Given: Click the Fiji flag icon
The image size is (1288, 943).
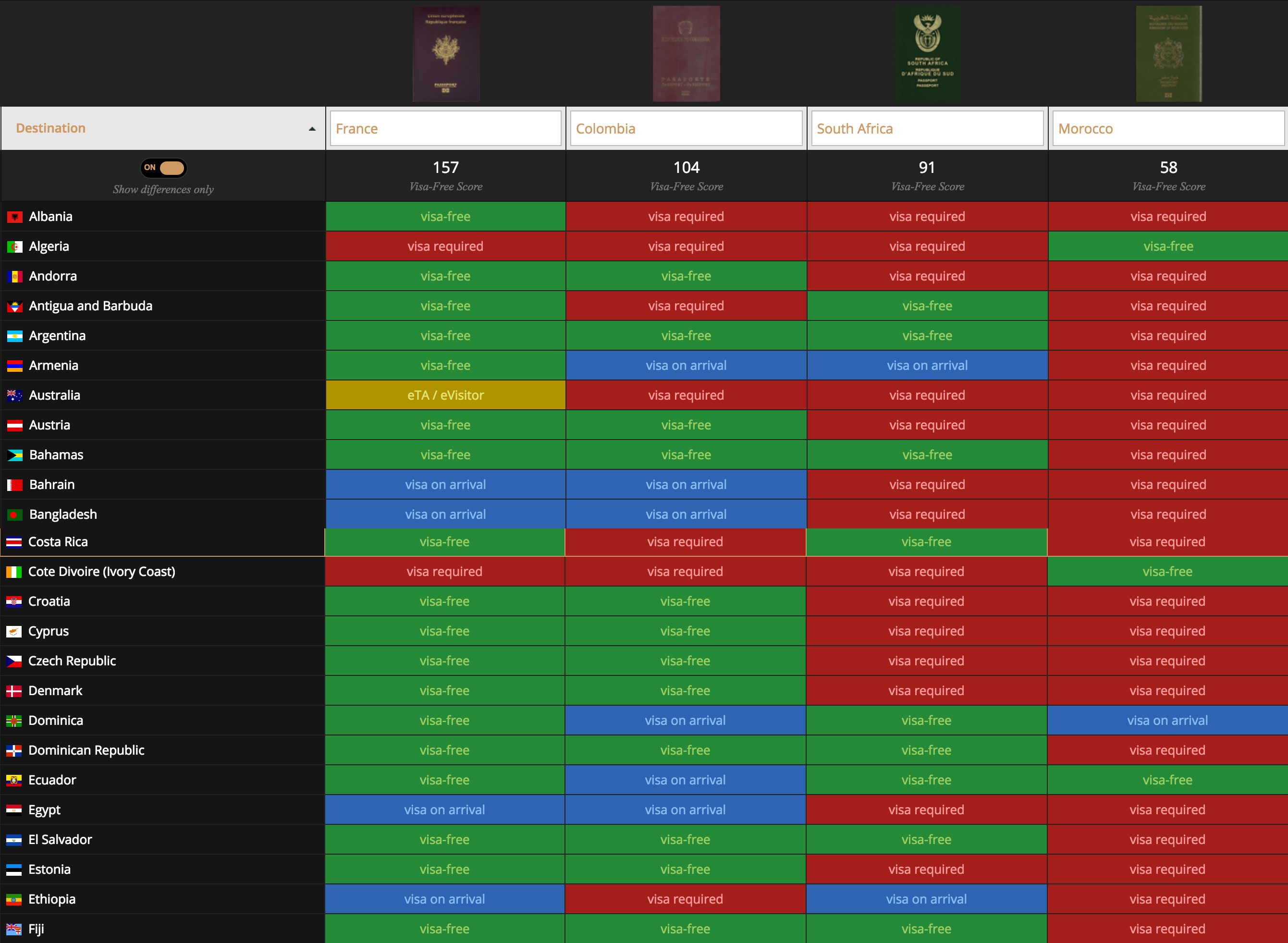Looking at the screenshot, I should (14, 929).
